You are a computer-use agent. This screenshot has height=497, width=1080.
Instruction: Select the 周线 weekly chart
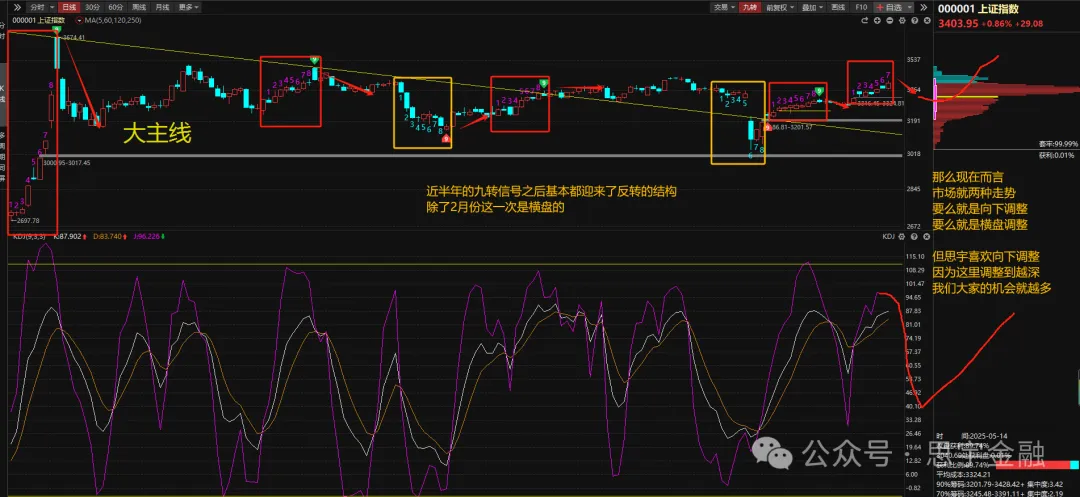pos(139,7)
